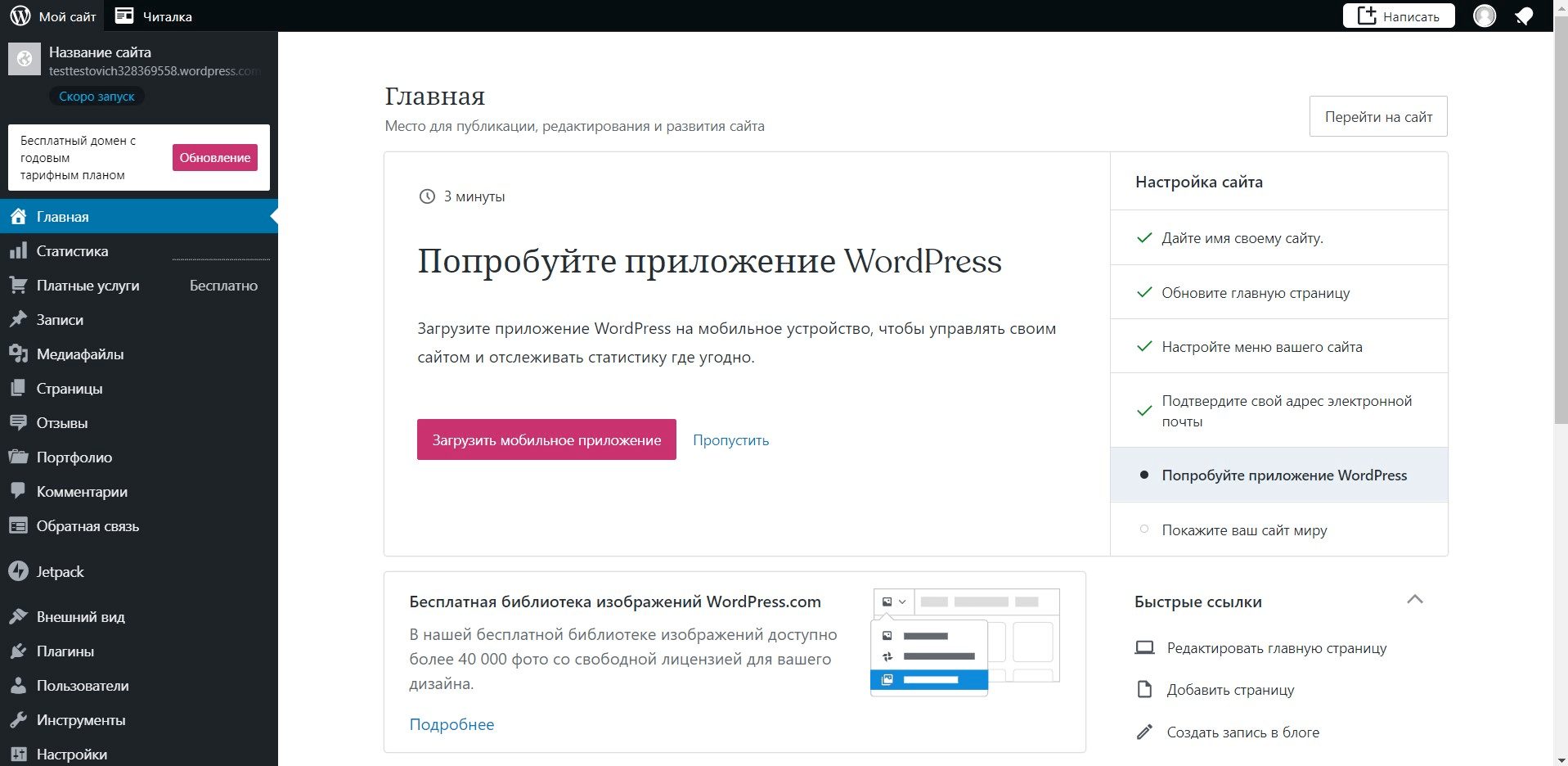The image size is (1568, 766).
Task: Open the Главная menu item
Action: point(139,216)
